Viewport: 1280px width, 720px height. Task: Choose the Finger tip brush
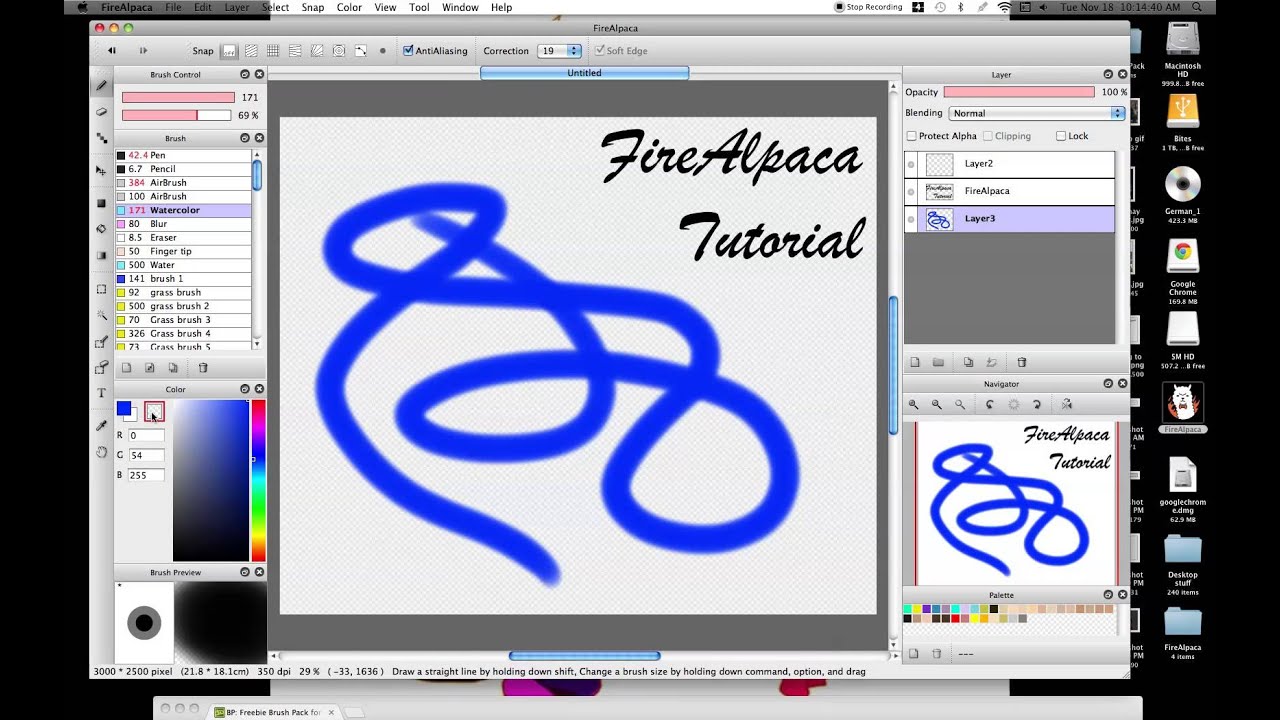[x=183, y=251]
